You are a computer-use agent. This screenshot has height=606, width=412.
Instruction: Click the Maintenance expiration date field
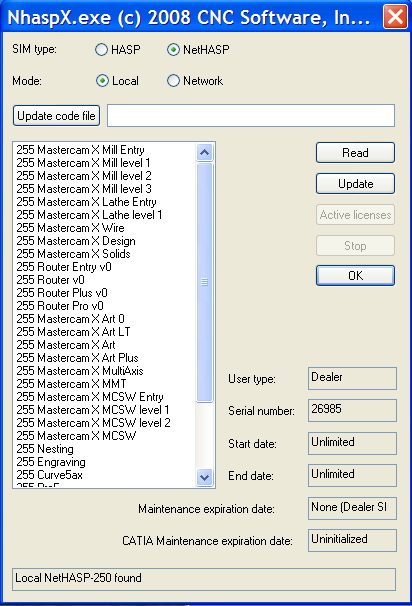click(x=352, y=508)
